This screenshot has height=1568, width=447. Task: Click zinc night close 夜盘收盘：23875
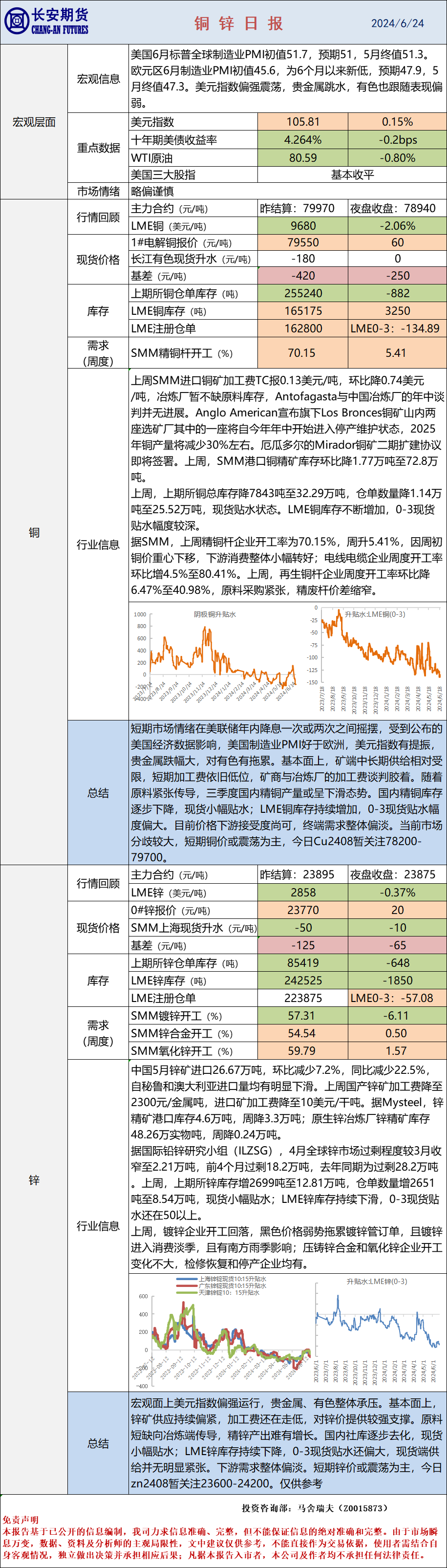[397, 875]
